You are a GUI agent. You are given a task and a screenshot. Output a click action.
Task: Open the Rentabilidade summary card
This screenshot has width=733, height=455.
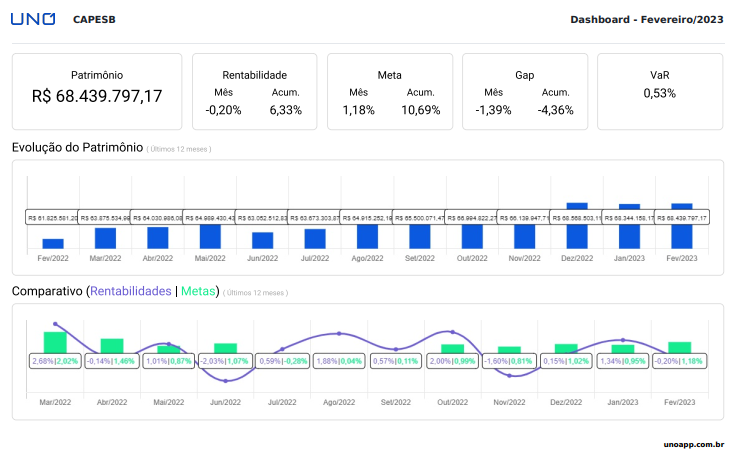click(254, 91)
